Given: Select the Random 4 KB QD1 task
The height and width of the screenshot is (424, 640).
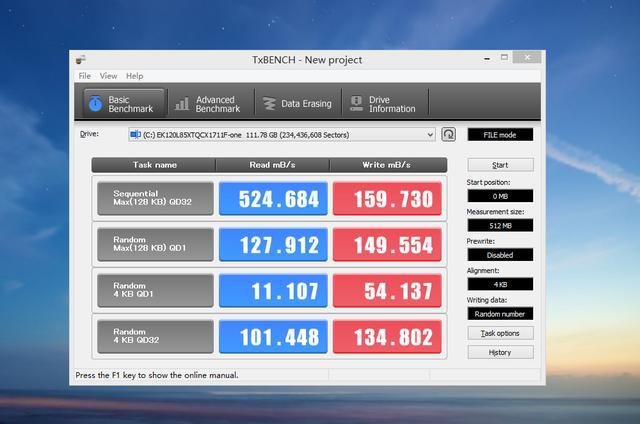Looking at the screenshot, I should pos(156,291).
